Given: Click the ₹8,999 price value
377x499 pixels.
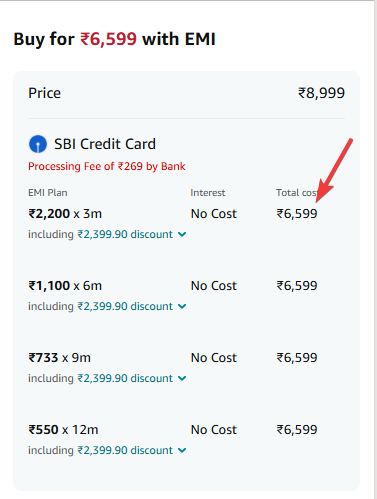Looking at the screenshot, I should 321,93.
